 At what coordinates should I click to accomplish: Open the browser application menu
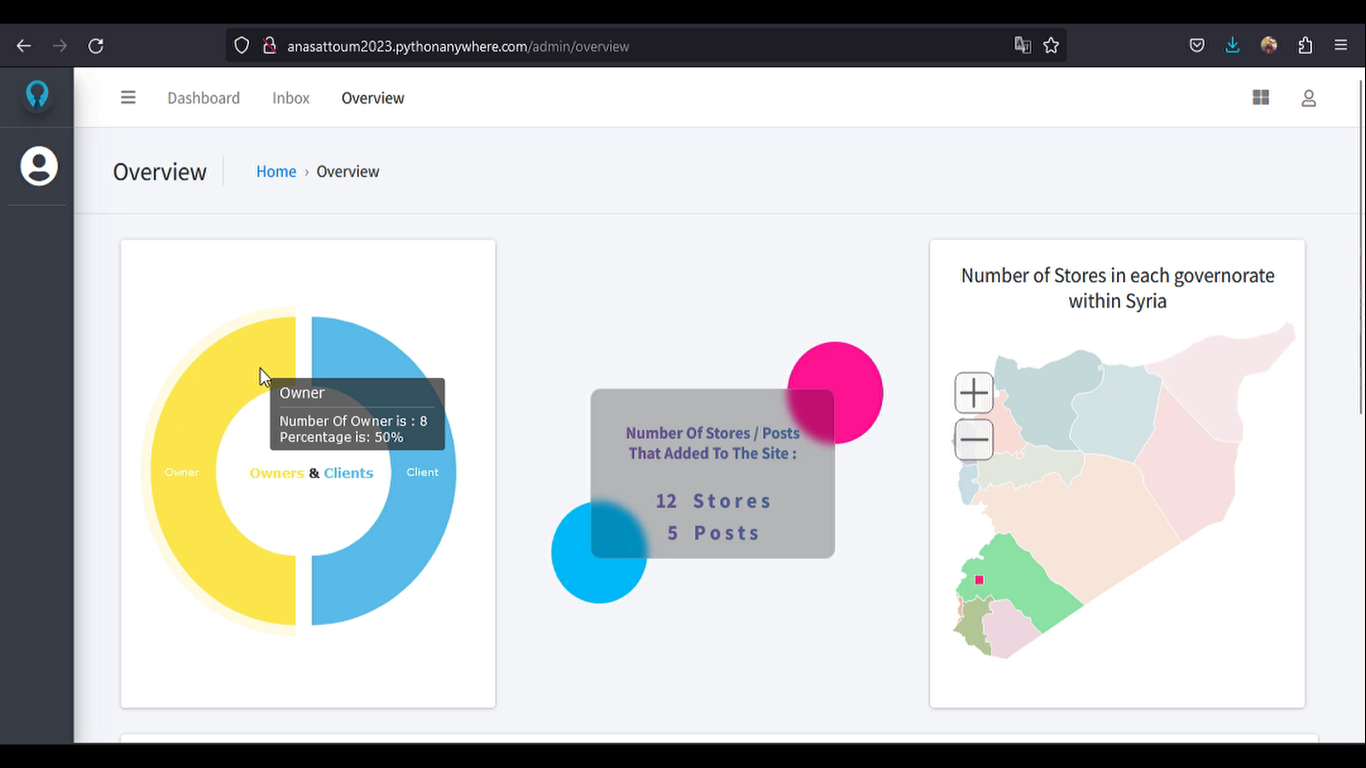[x=1341, y=46]
